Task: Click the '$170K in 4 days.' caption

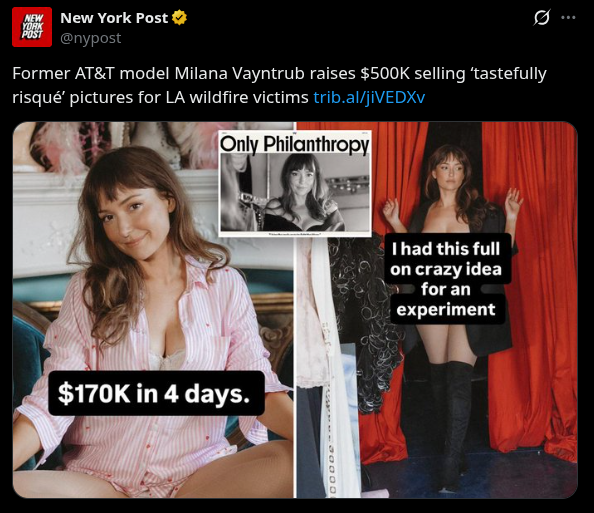Action: pyautogui.click(x=156, y=393)
